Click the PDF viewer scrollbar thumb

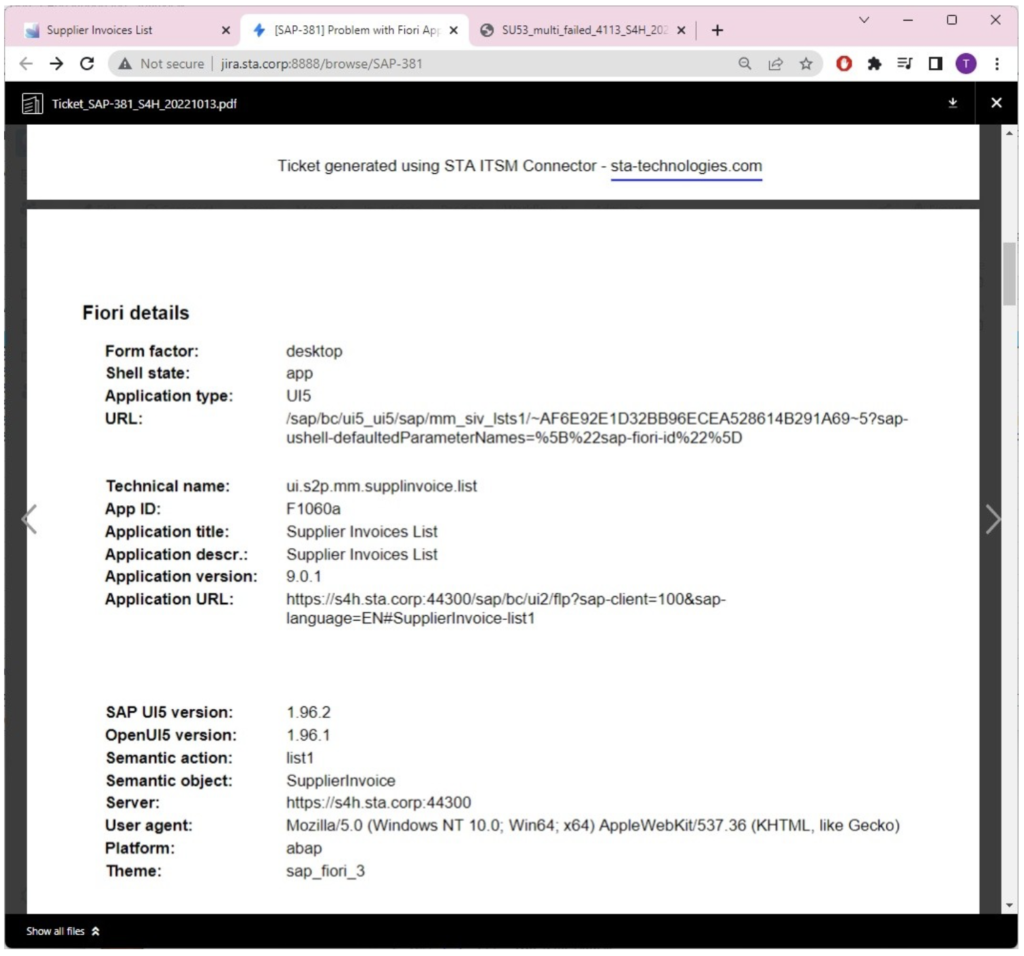1010,274
